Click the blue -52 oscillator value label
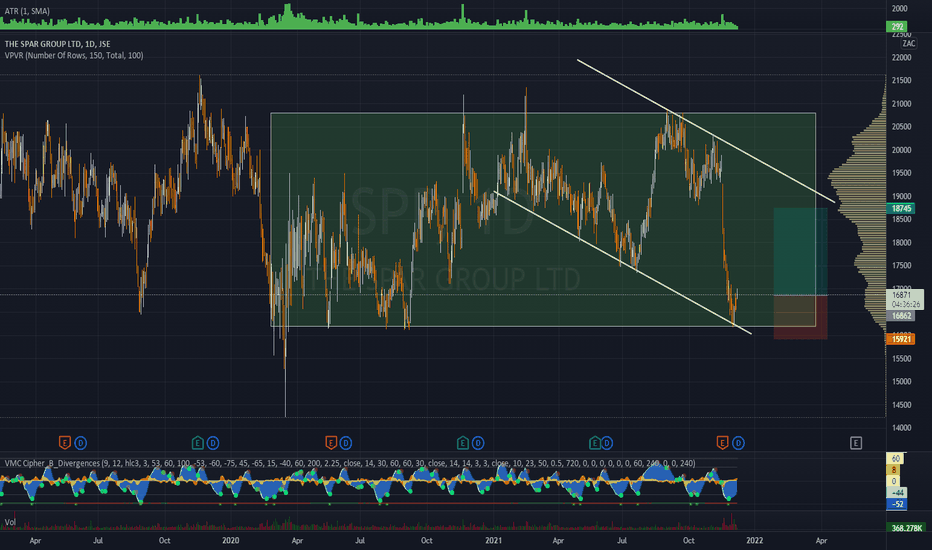 pyautogui.click(x=896, y=504)
